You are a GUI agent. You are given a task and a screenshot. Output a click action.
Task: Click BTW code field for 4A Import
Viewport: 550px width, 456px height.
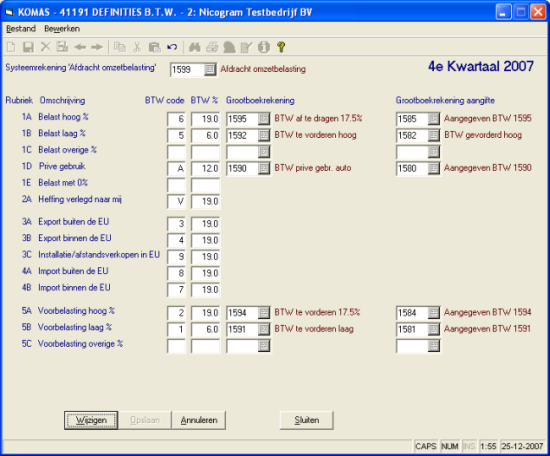tap(176, 273)
